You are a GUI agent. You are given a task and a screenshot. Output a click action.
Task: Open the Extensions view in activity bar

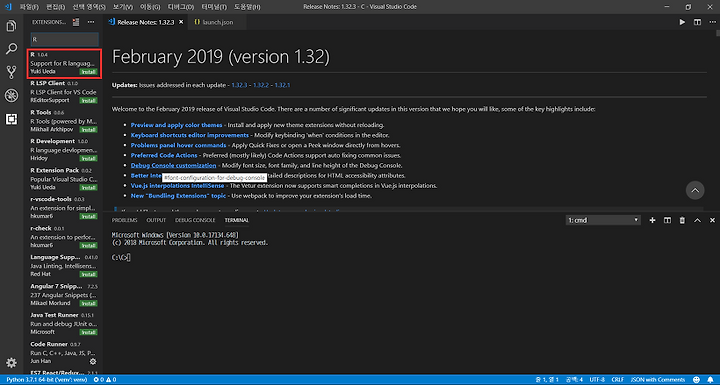[x=11, y=119]
